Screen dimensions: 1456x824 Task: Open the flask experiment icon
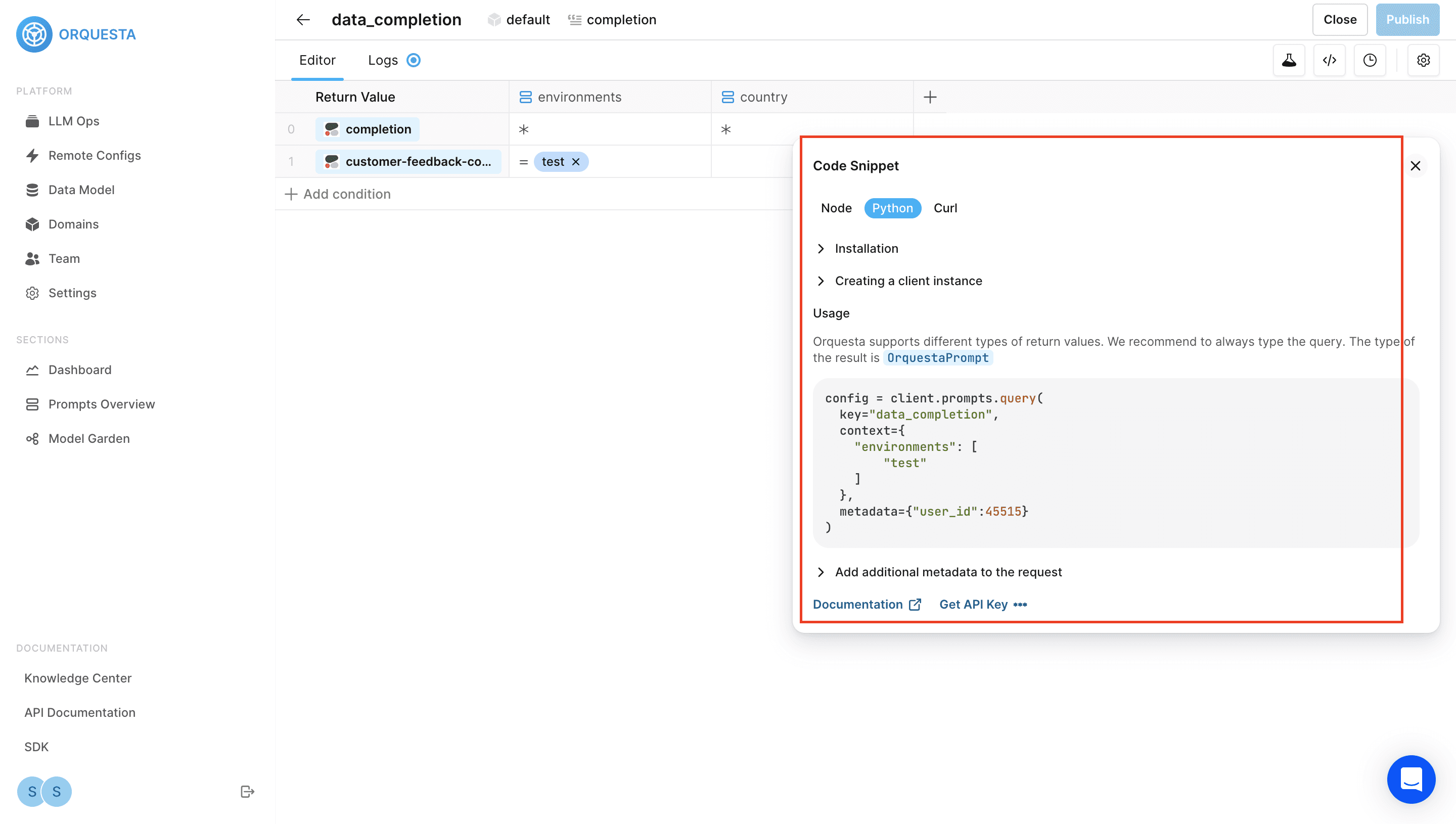(1289, 60)
